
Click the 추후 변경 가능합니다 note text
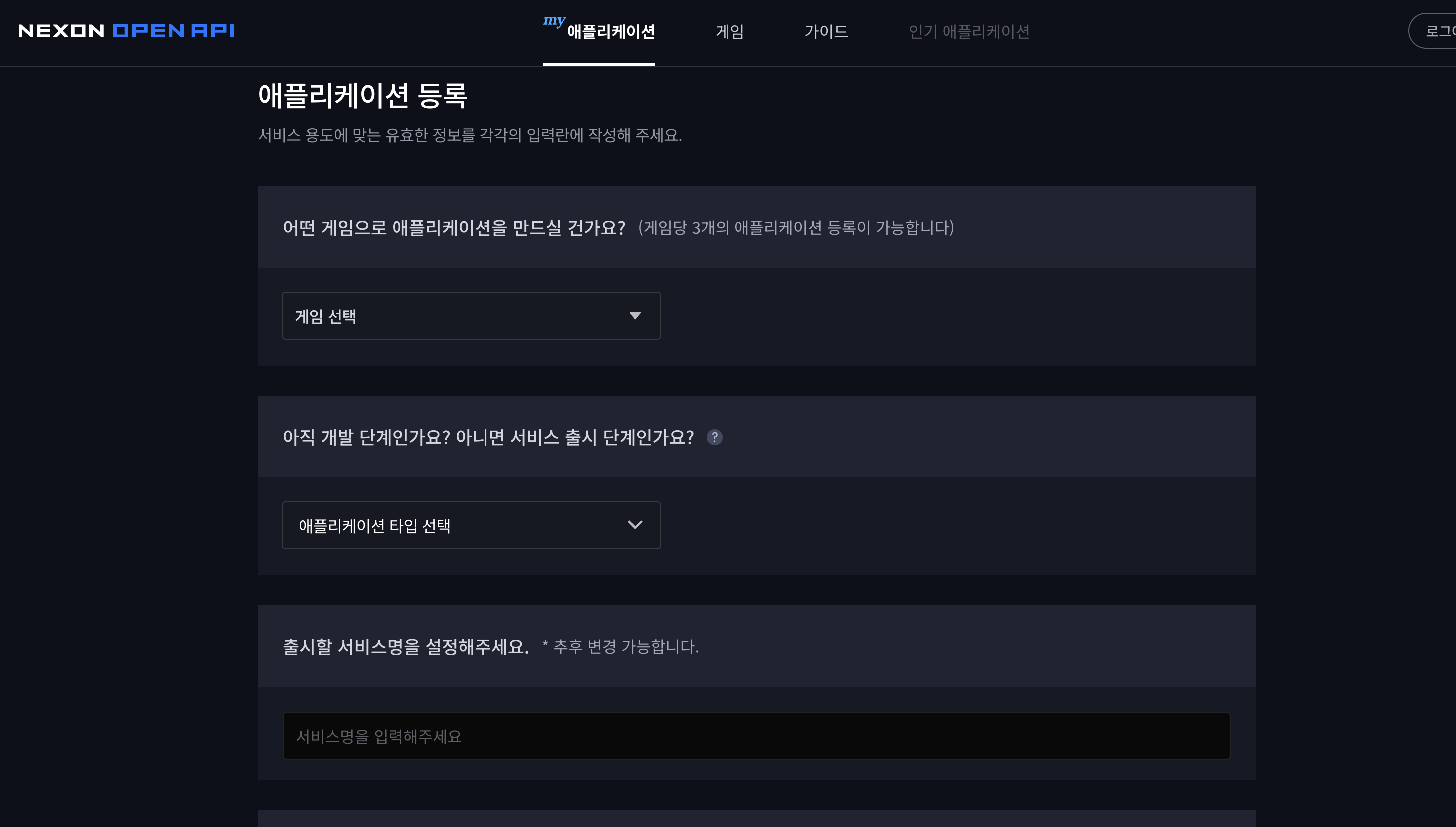[620, 647]
